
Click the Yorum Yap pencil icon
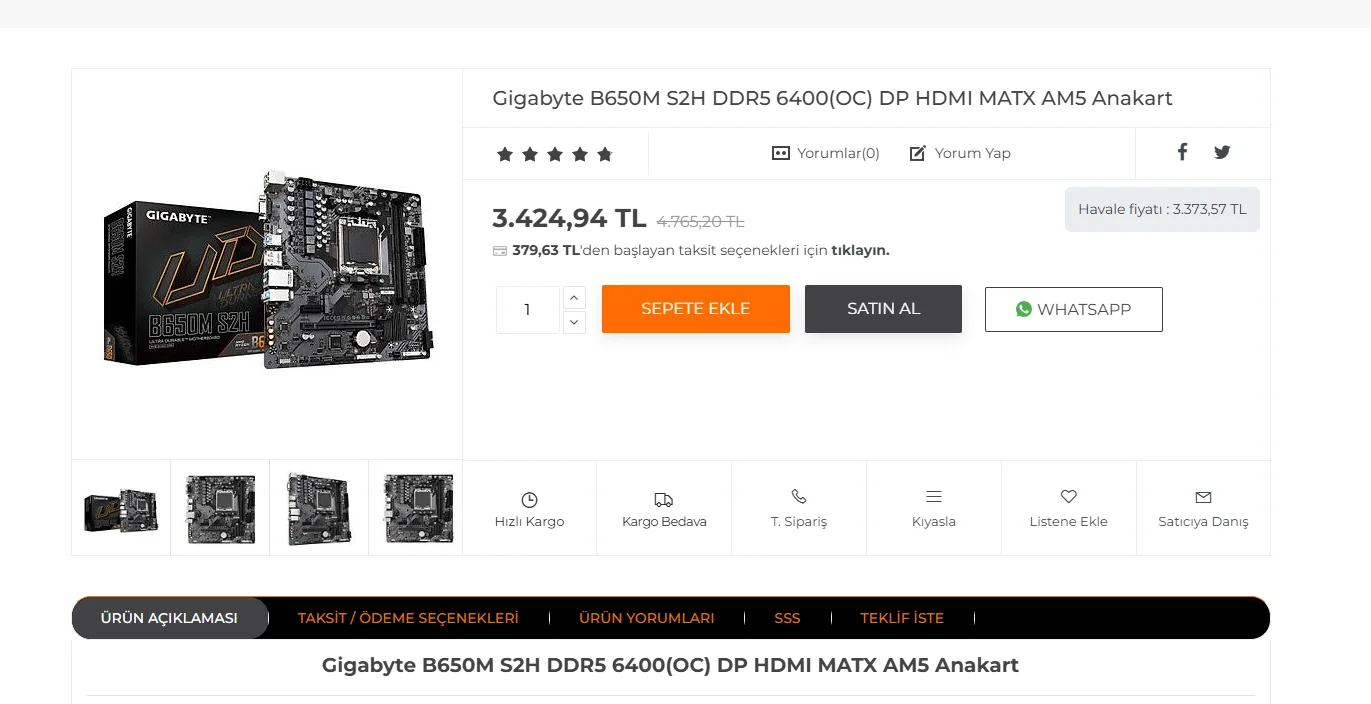pos(918,153)
